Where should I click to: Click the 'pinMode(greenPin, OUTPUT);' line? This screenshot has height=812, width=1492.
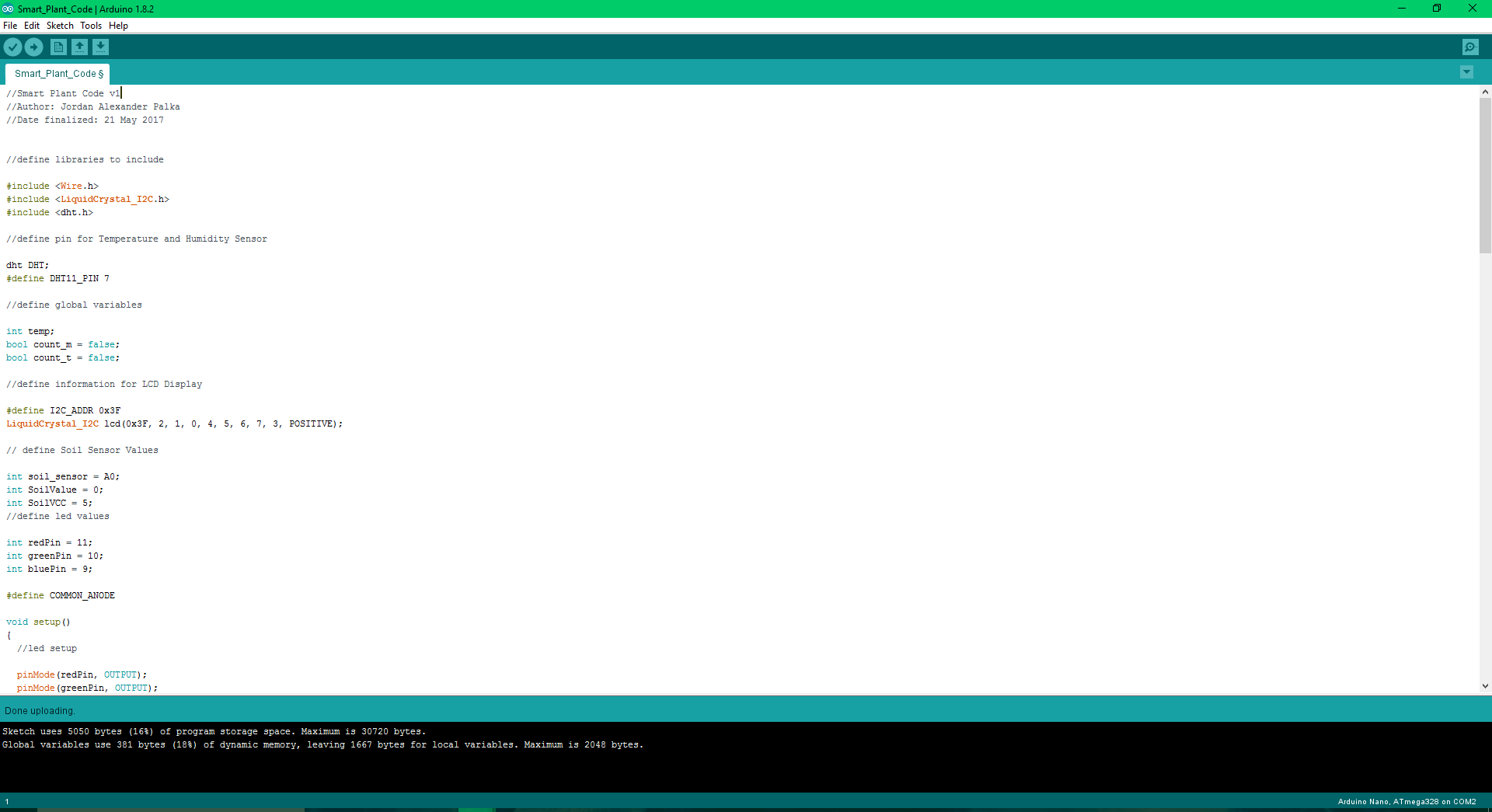[x=87, y=688]
